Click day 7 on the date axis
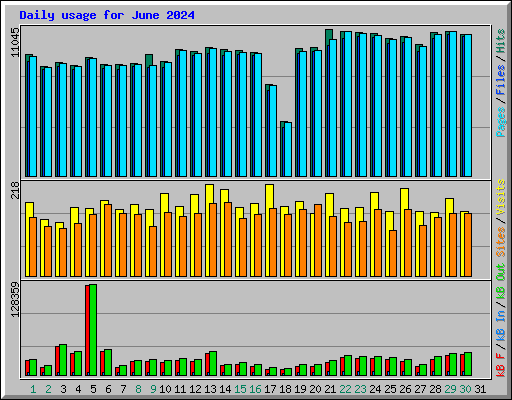 [x=123, y=389]
